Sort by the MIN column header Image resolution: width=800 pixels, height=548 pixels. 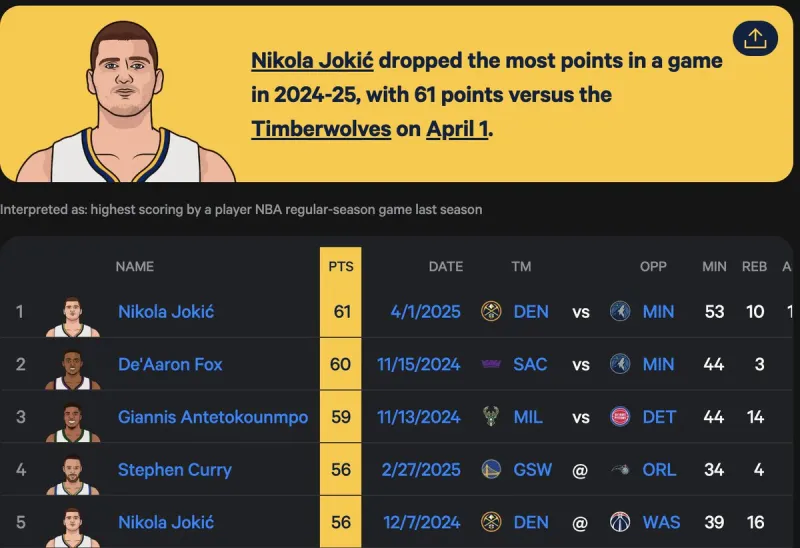click(714, 266)
